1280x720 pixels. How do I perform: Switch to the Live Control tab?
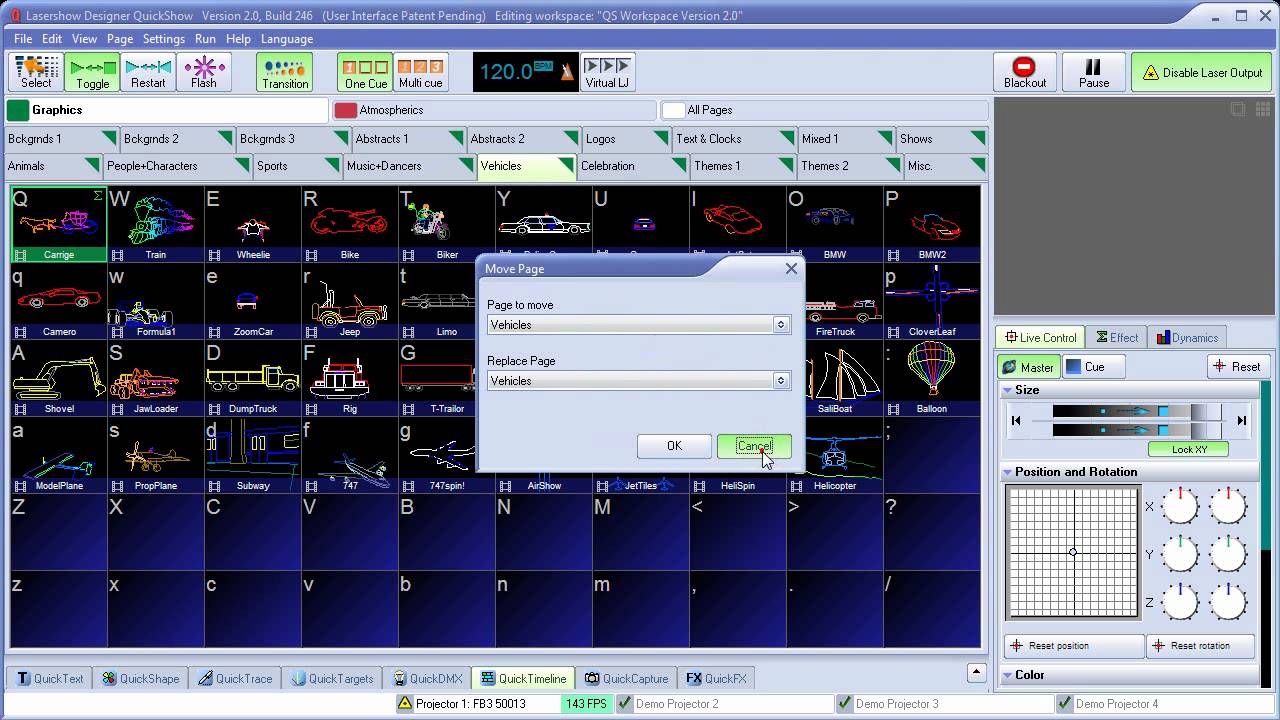[x=1041, y=338]
